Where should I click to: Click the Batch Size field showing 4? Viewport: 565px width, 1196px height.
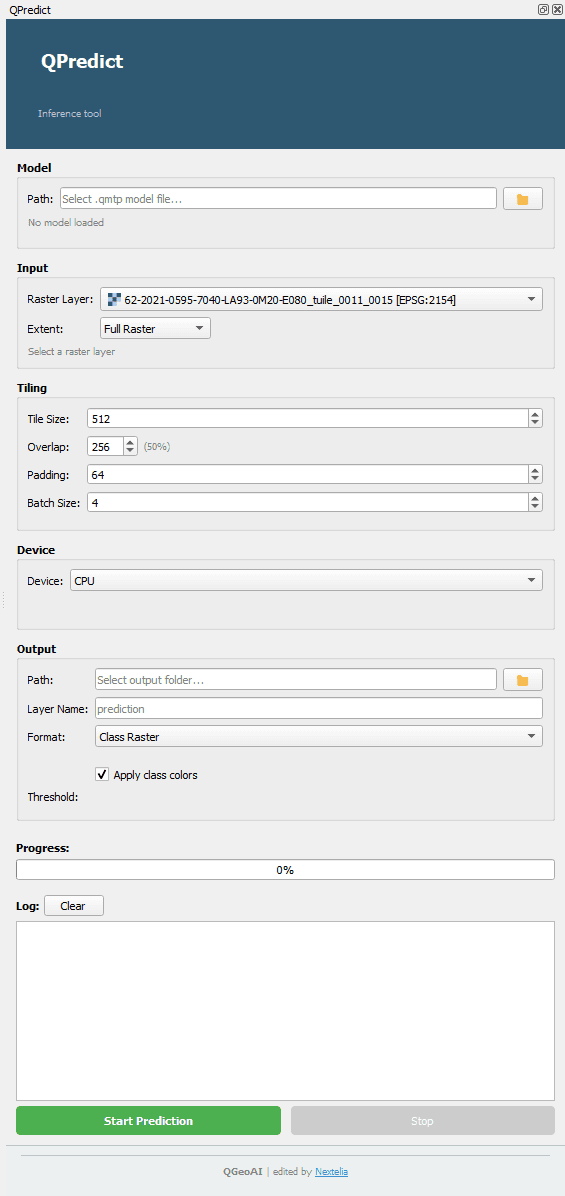click(x=308, y=502)
